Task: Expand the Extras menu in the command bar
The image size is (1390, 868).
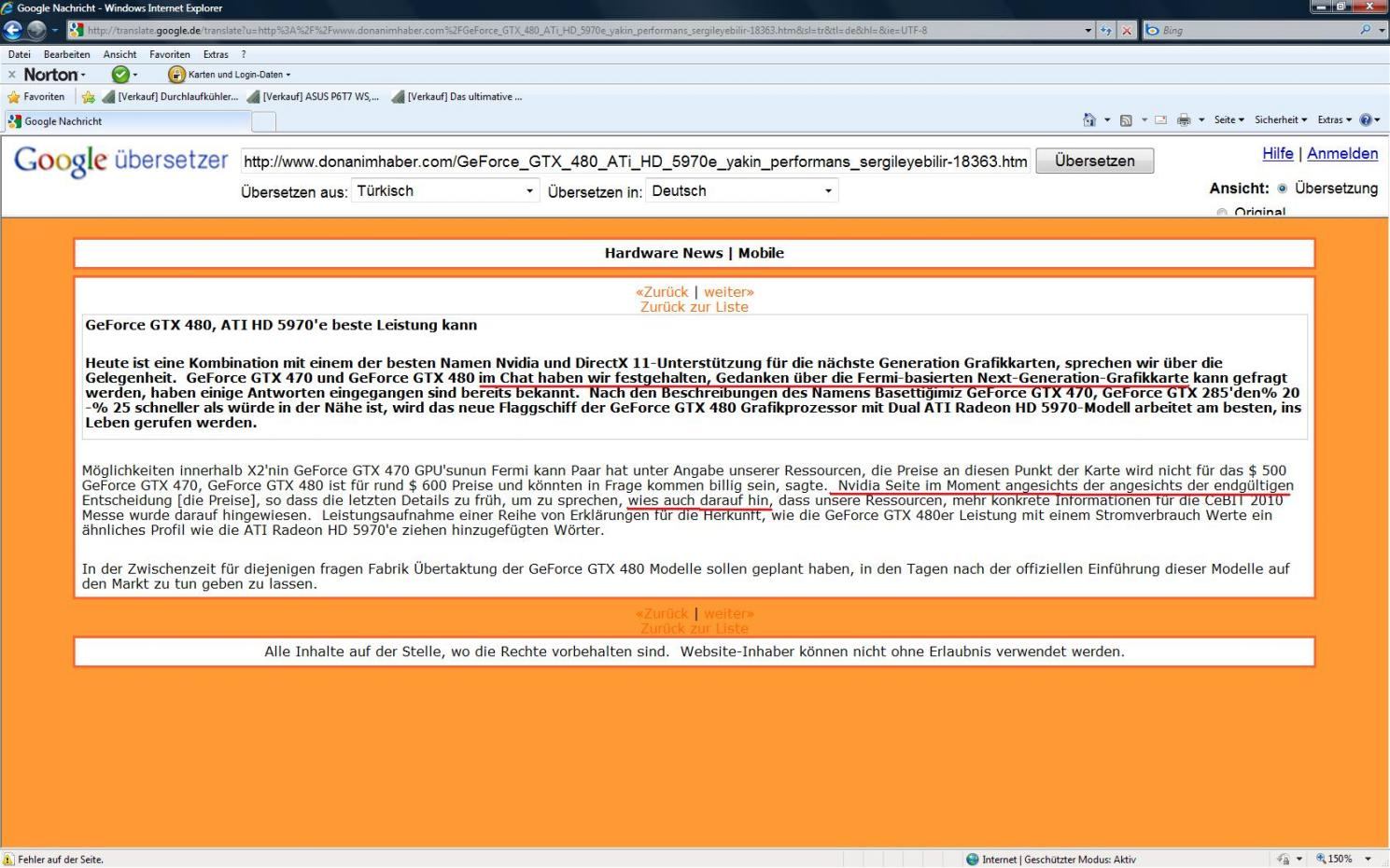Action: point(1335,119)
